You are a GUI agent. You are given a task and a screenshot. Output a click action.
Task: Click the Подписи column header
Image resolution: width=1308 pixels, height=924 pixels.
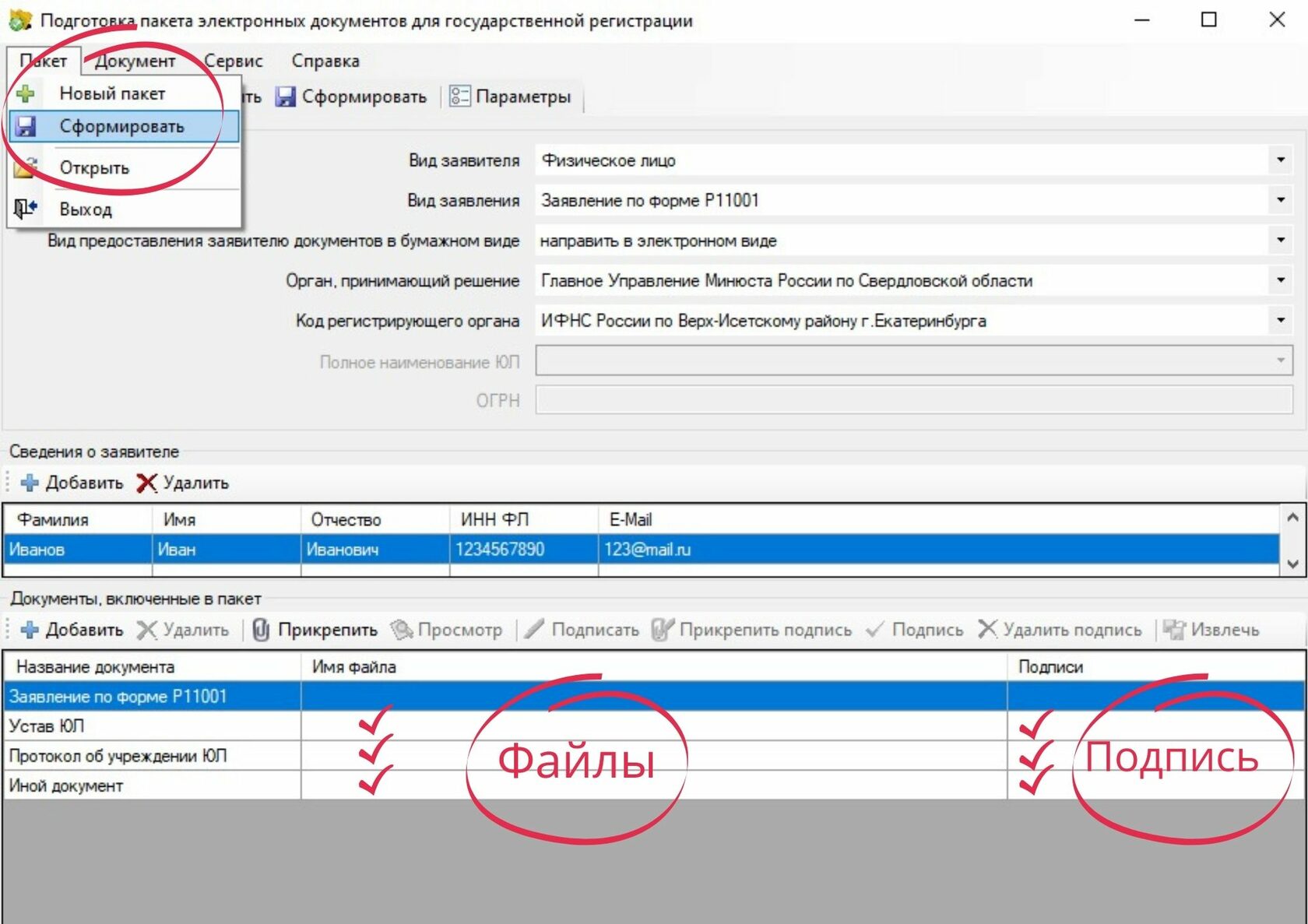[x=1156, y=667]
